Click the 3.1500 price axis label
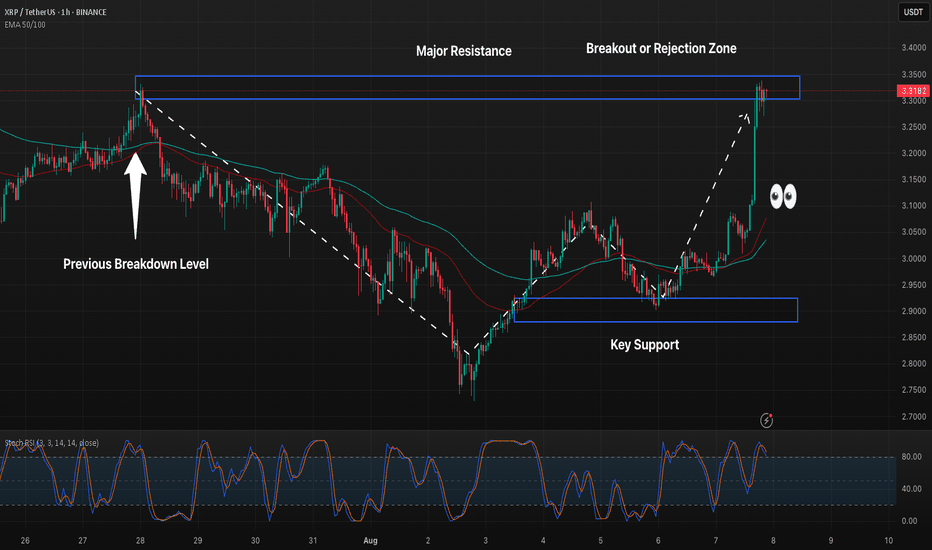The image size is (932, 550). click(914, 180)
